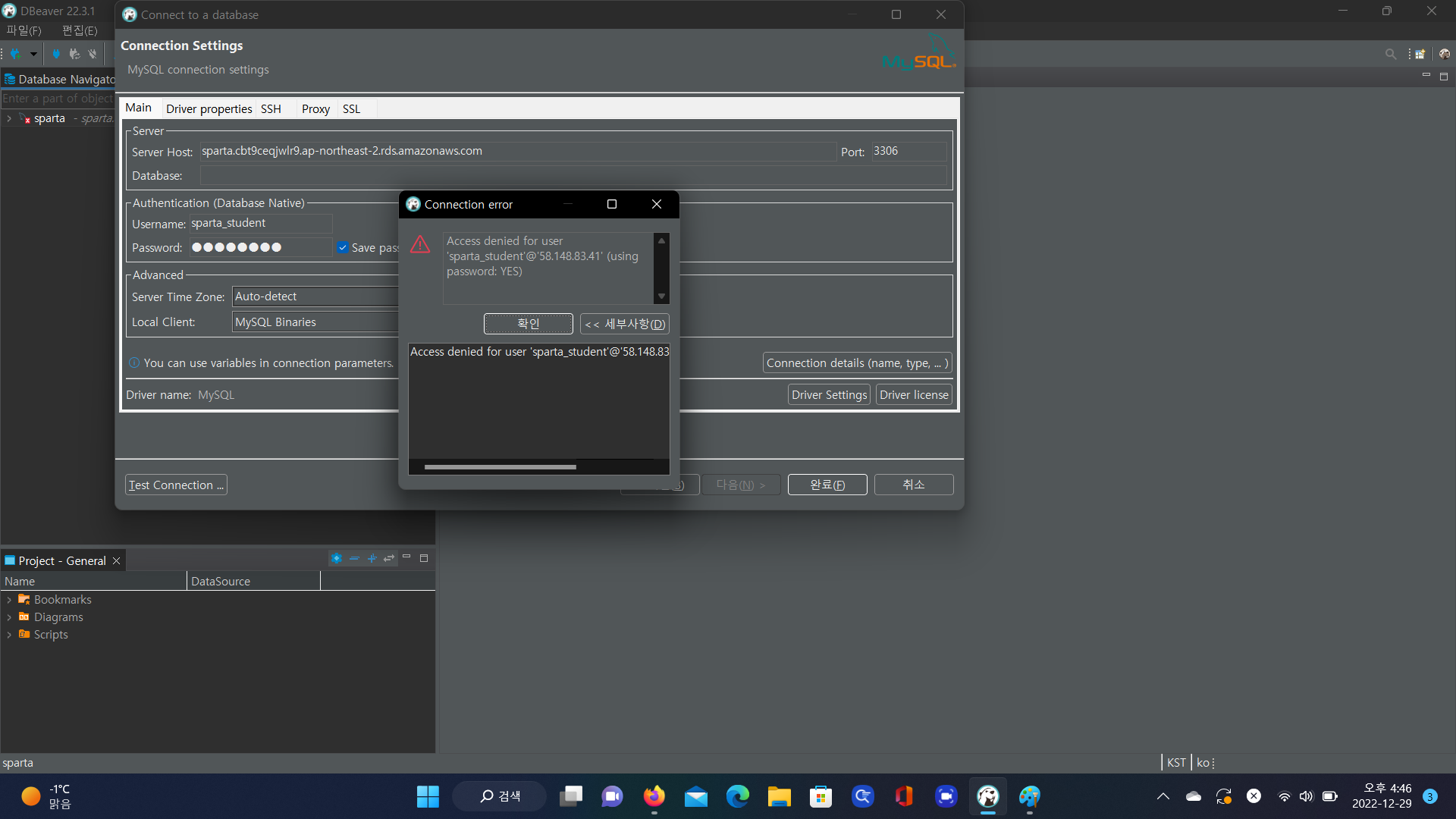Viewport: 1456px width, 819px height.
Task: Click Link with Editor arrows icon in Project panel
Action: 389,559
